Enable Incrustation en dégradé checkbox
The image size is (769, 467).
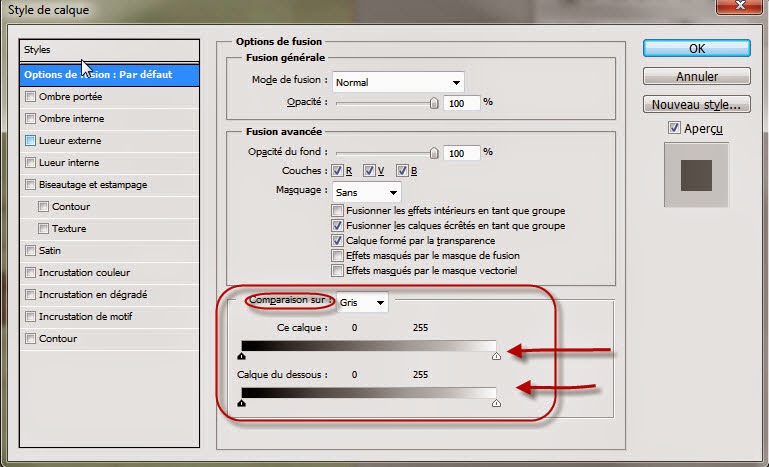pyautogui.click(x=30, y=295)
